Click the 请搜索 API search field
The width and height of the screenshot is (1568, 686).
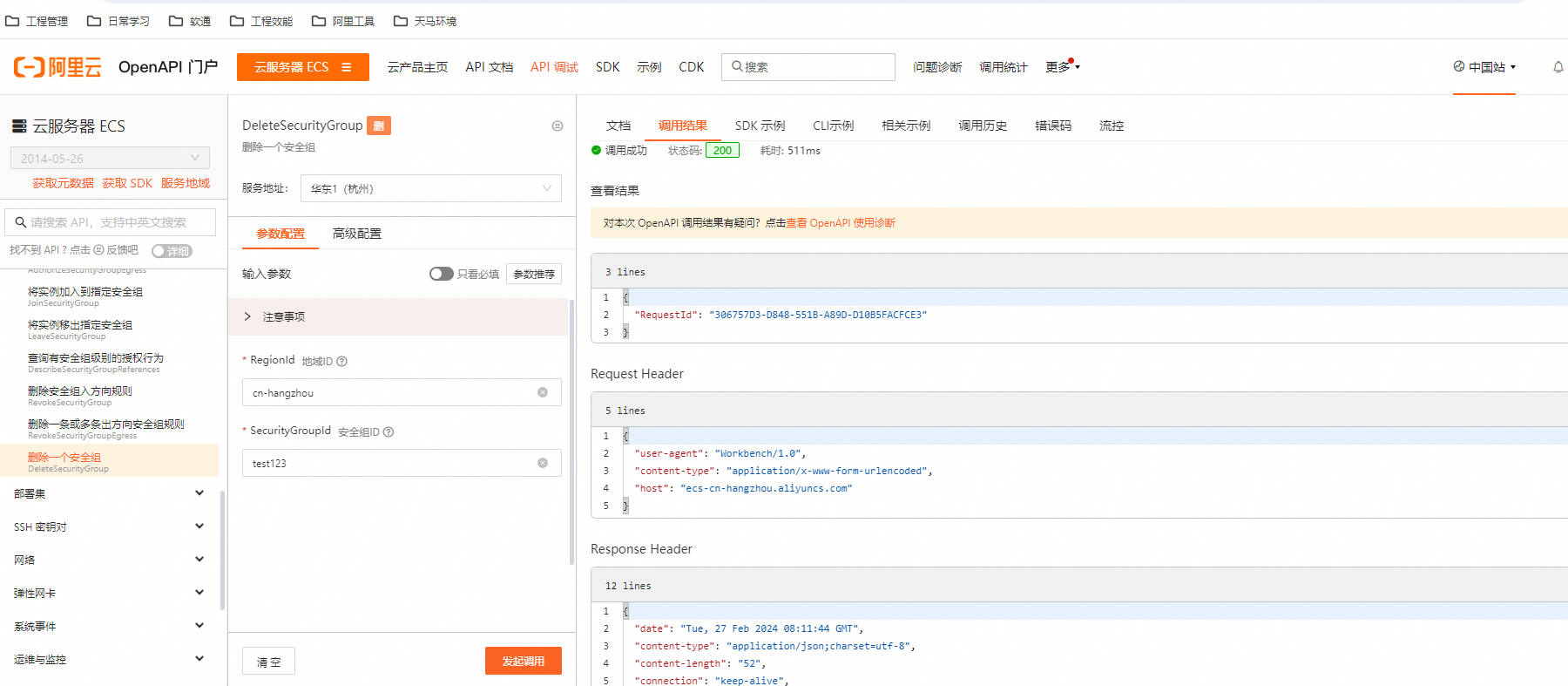(x=111, y=222)
